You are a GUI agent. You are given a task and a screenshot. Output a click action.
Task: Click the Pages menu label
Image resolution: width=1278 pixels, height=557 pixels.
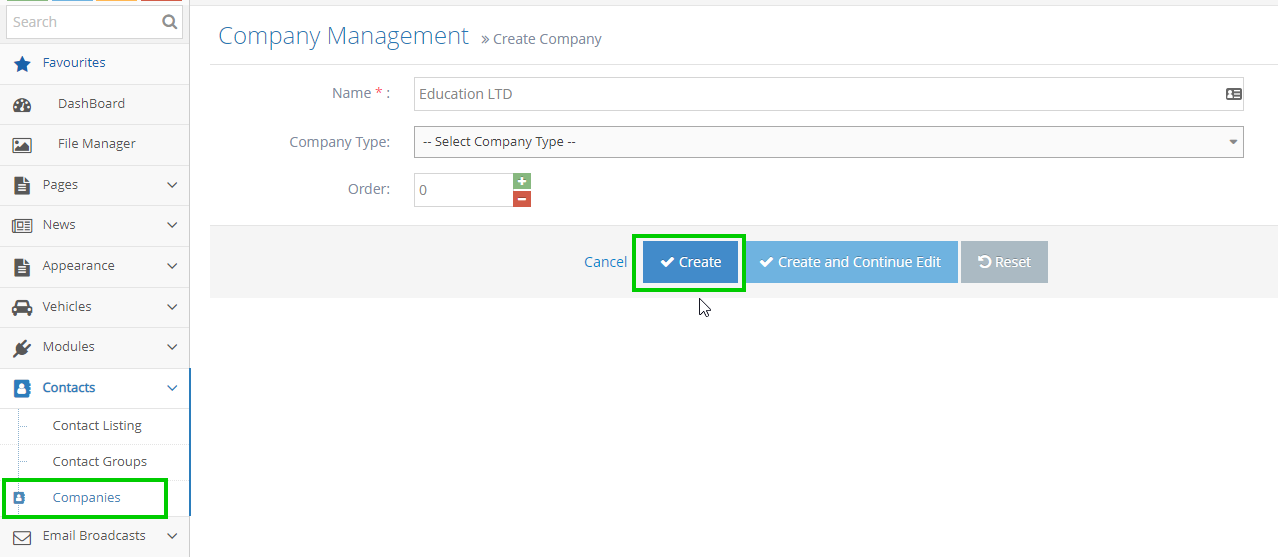pyautogui.click(x=60, y=185)
